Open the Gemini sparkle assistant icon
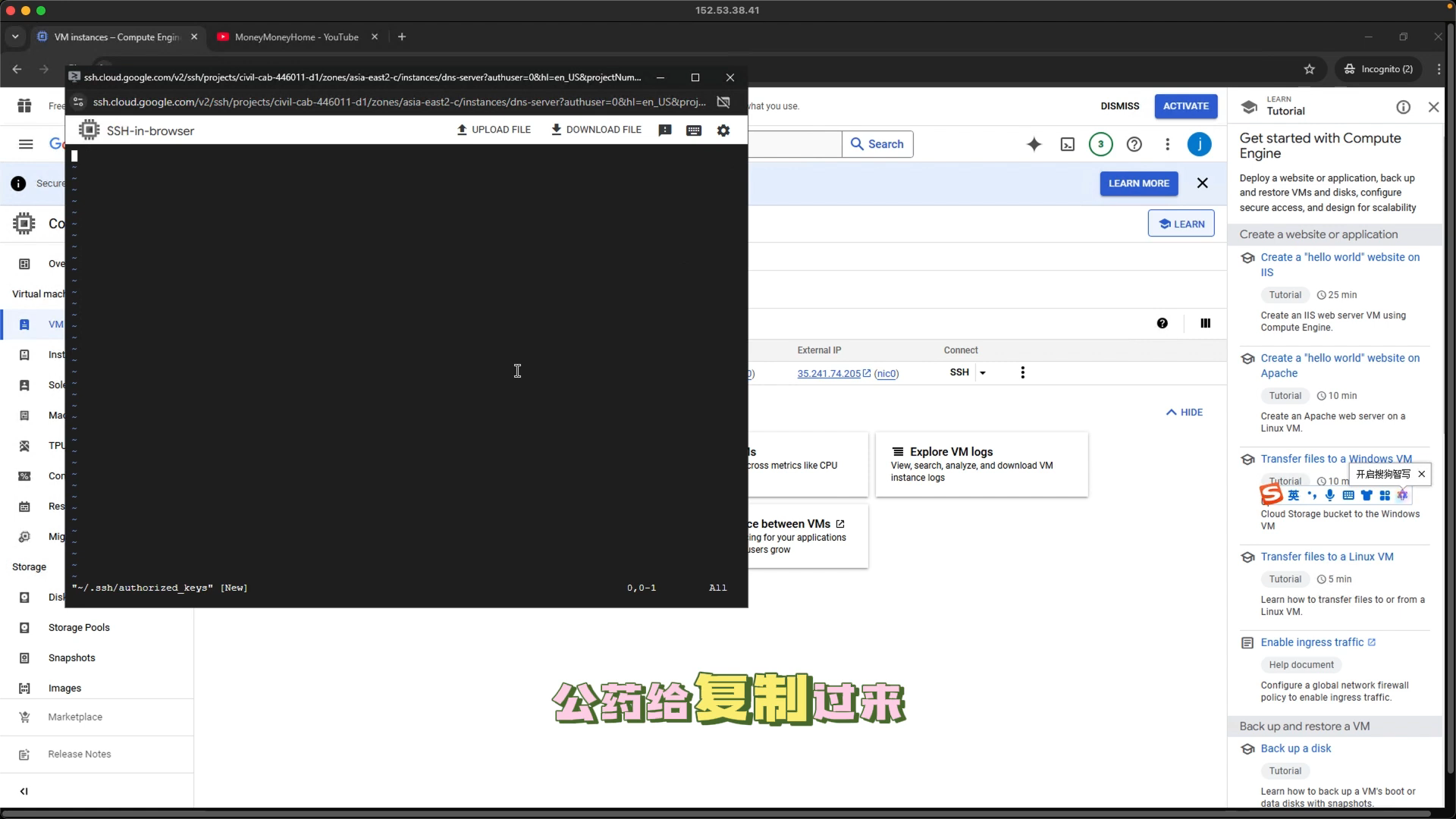Viewport: 1456px width, 819px height. click(x=1034, y=144)
